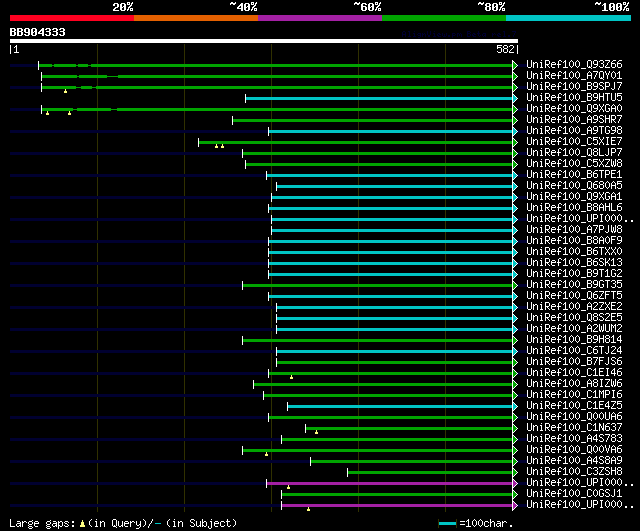Select UniRef100_C1E4Z5 entry
Image resolution: width=640 pixels, height=531 pixels.
(x=574, y=406)
